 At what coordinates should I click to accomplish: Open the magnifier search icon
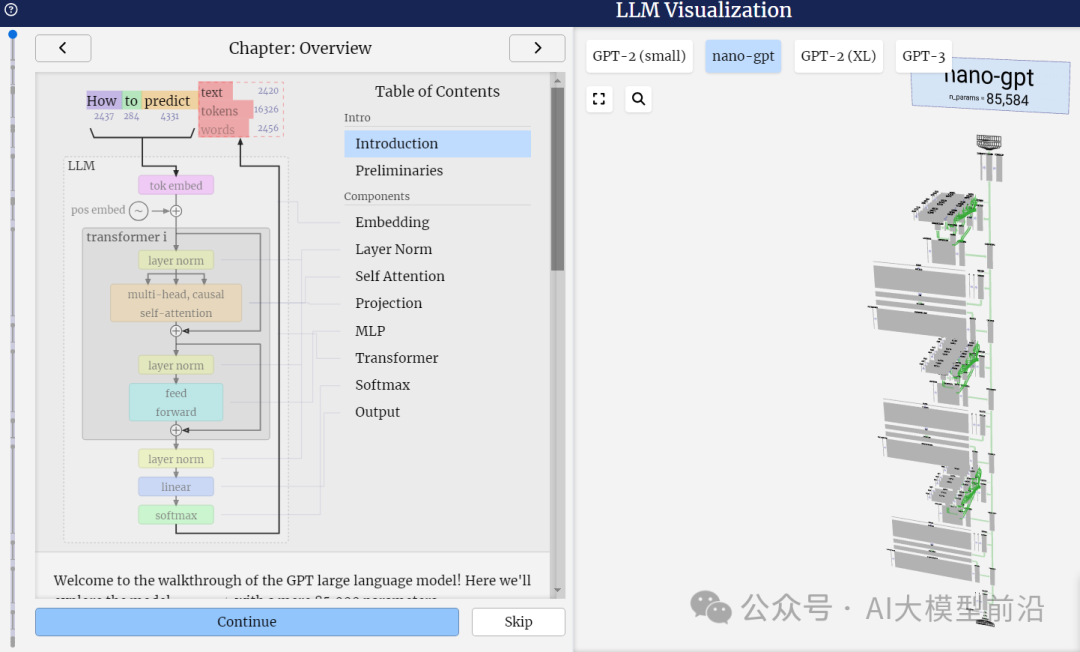point(638,98)
